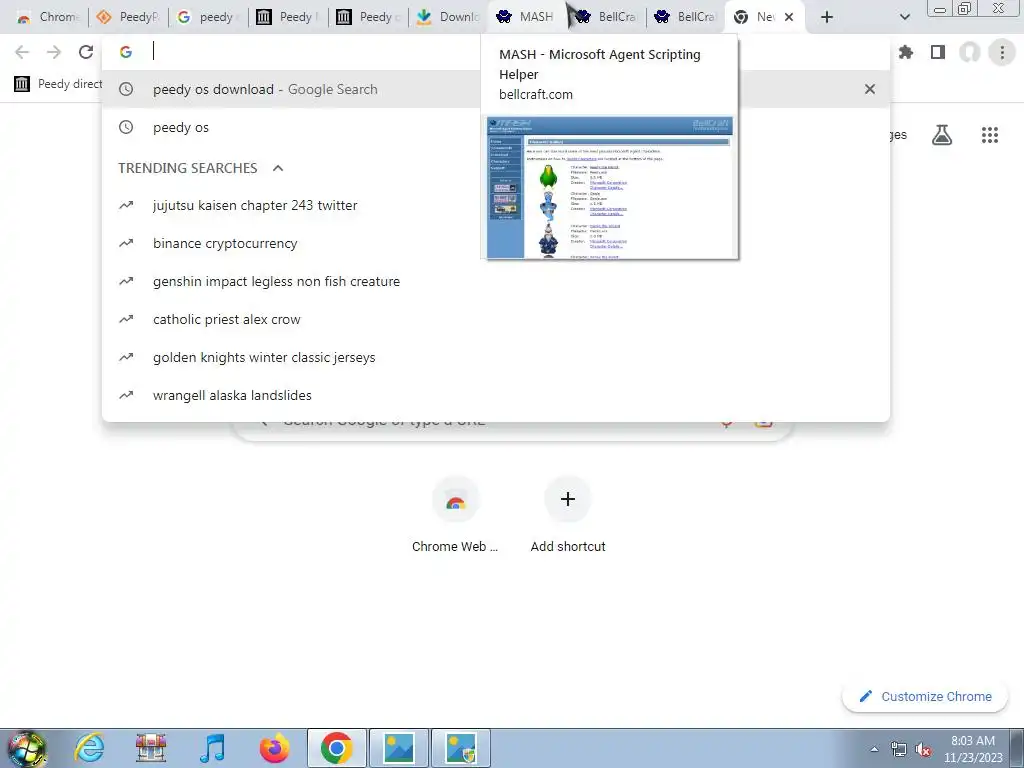Switch to the MASH tab

528,17
